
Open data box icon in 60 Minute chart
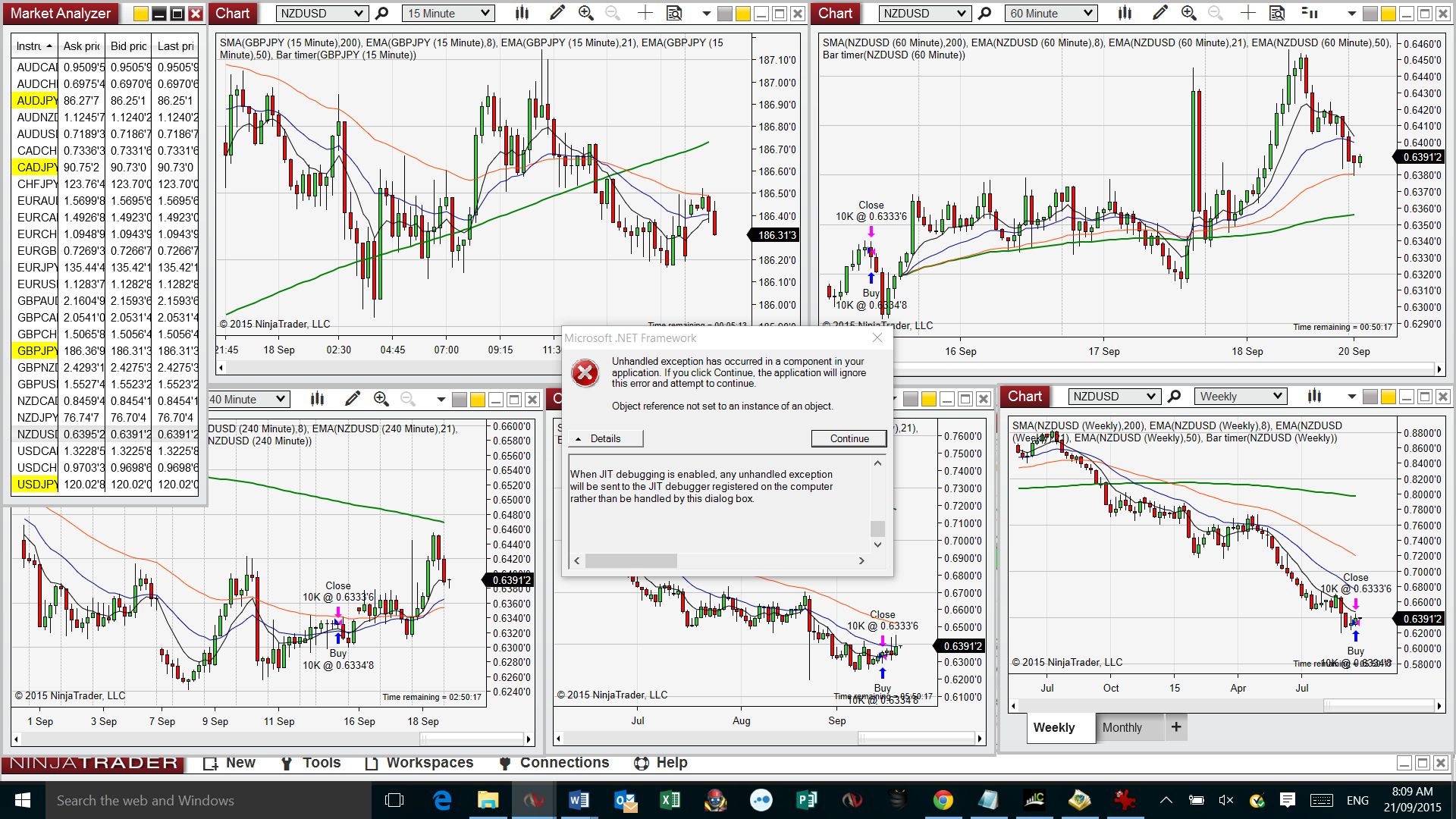click(1277, 13)
